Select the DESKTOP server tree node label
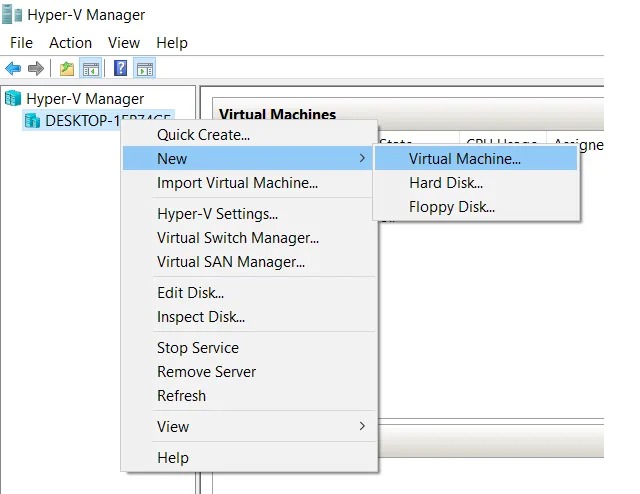Screen dimensions: 640x494 click(108, 121)
